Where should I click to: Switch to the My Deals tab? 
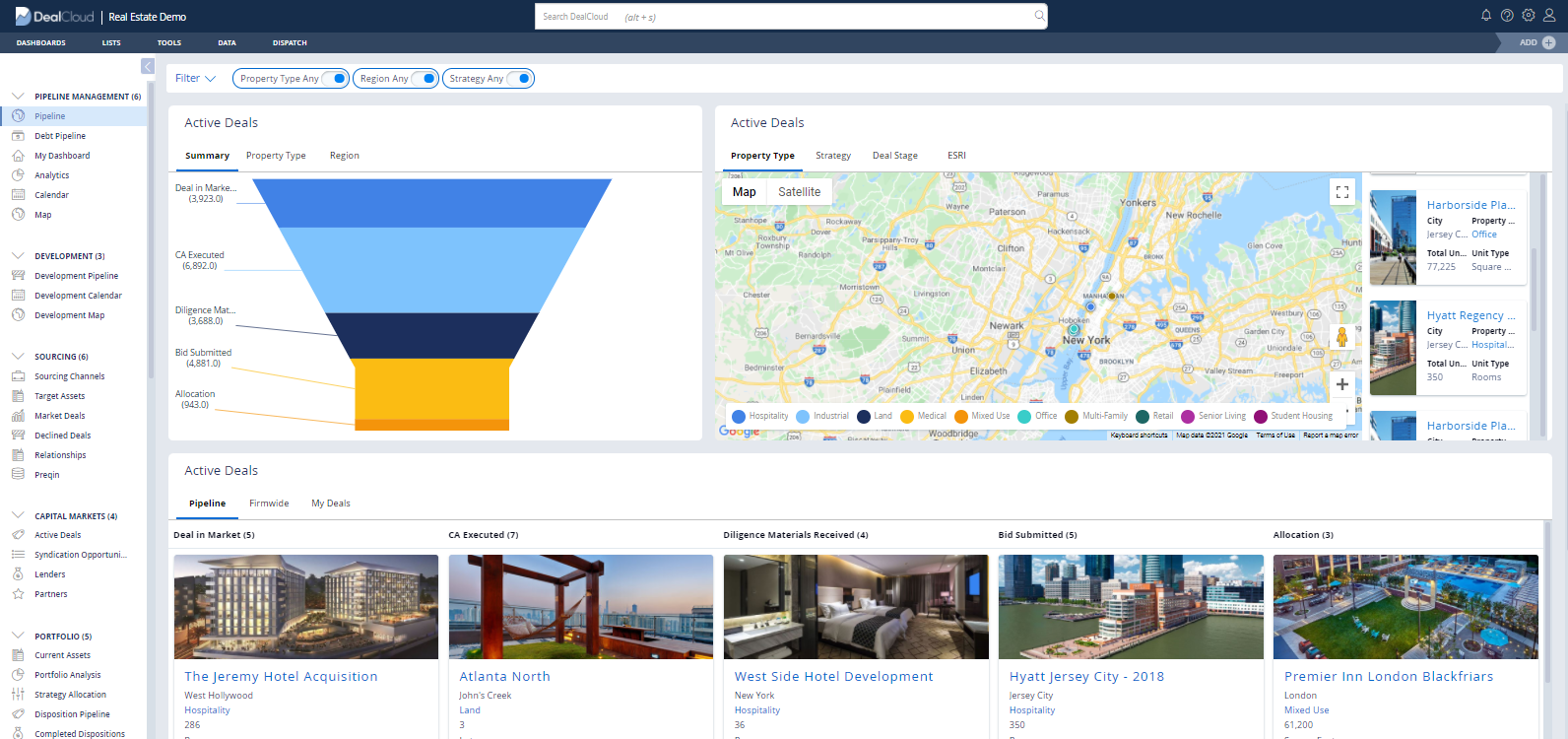pyautogui.click(x=331, y=504)
